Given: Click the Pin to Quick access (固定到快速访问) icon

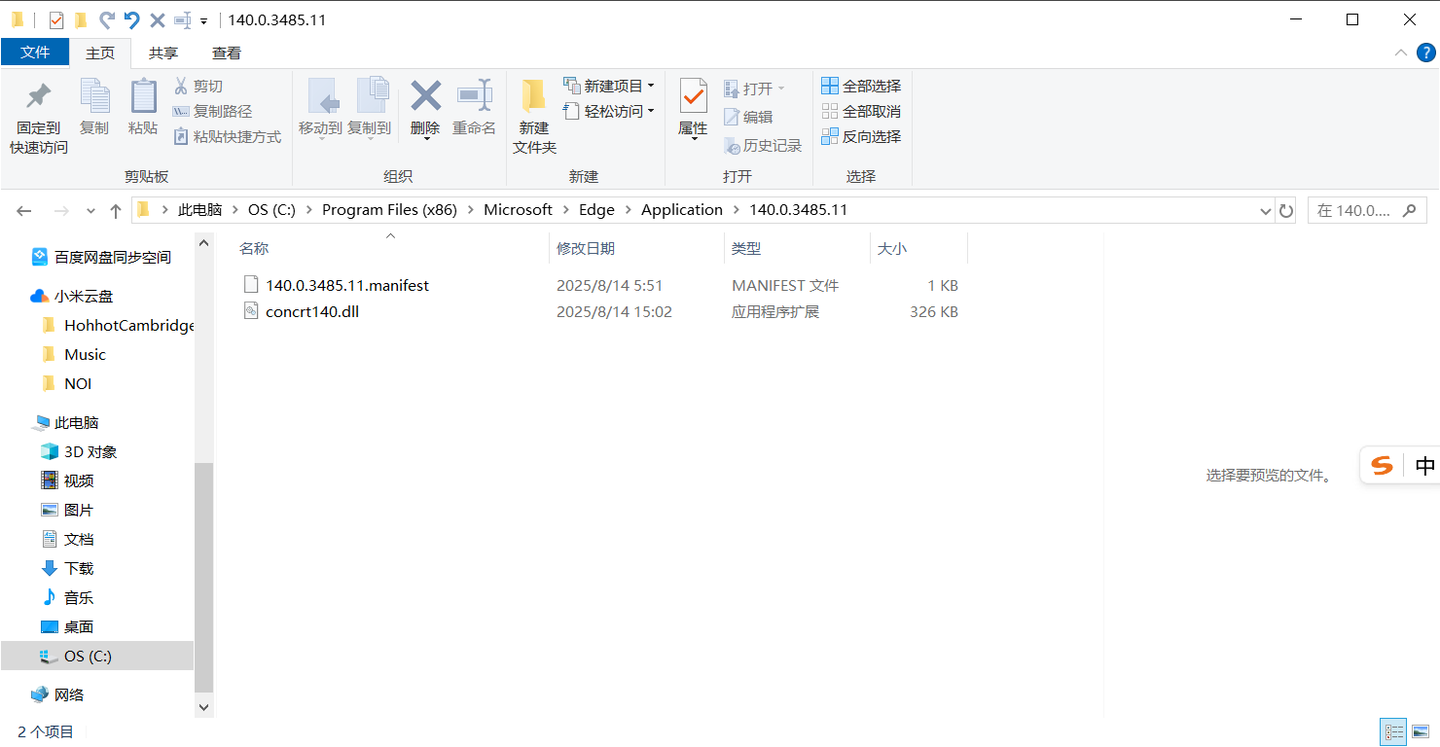Looking at the screenshot, I should (38, 117).
